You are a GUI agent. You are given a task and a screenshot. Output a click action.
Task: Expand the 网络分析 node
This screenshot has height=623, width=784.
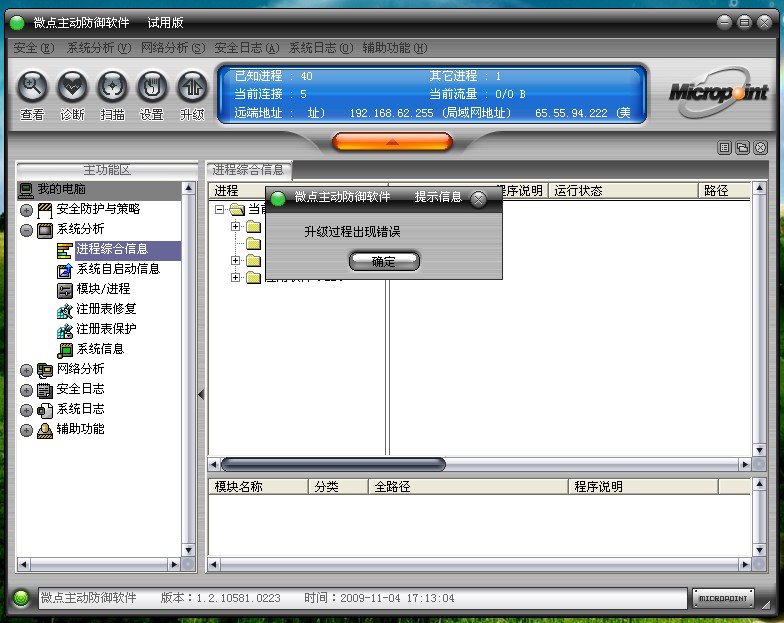tap(26, 370)
